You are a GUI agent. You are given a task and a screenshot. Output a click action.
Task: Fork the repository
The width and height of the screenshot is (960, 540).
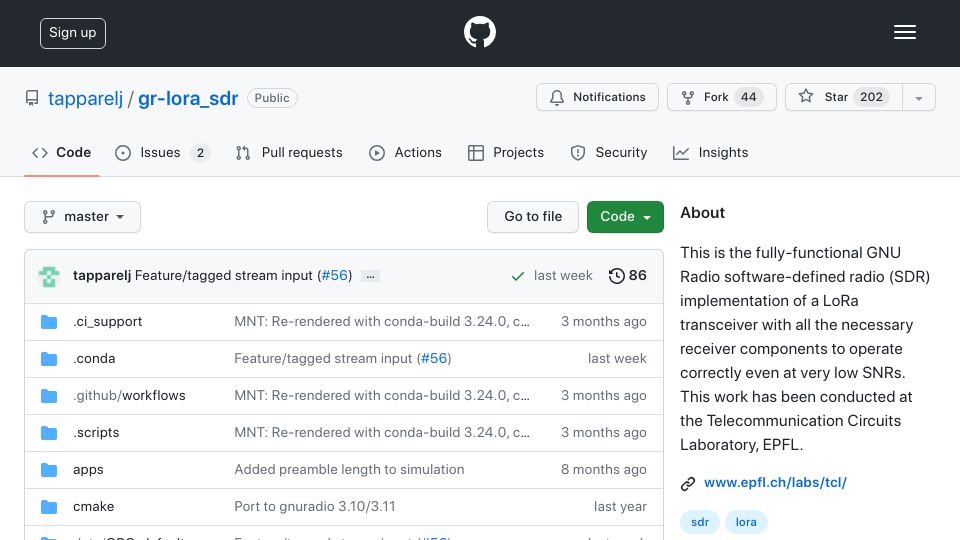click(x=721, y=97)
